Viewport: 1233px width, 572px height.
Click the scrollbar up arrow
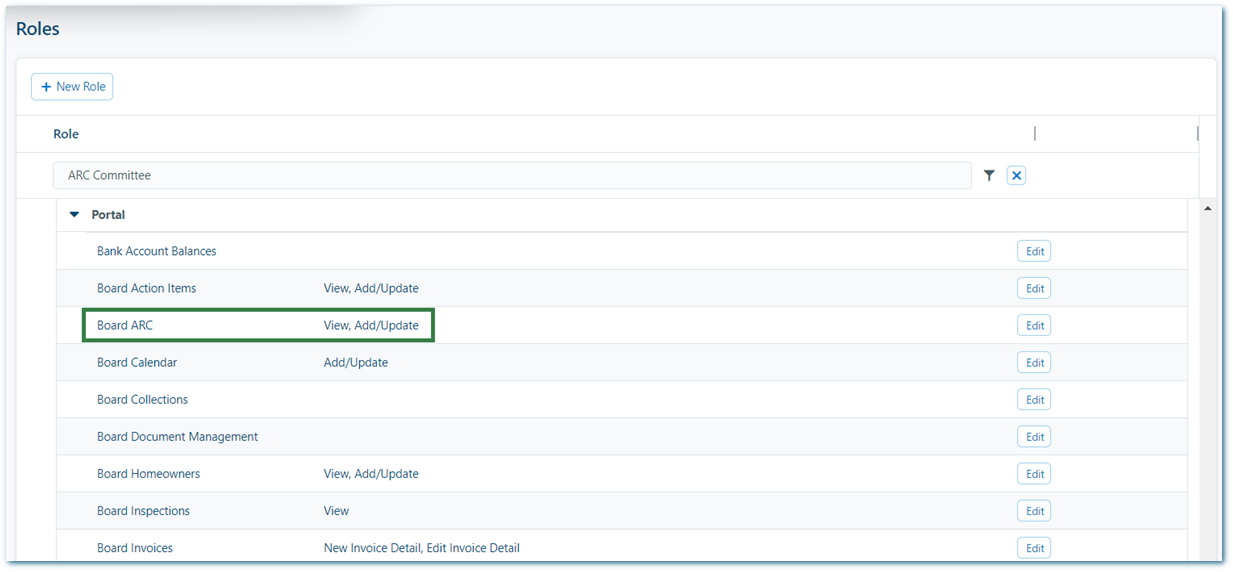click(1207, 208)
